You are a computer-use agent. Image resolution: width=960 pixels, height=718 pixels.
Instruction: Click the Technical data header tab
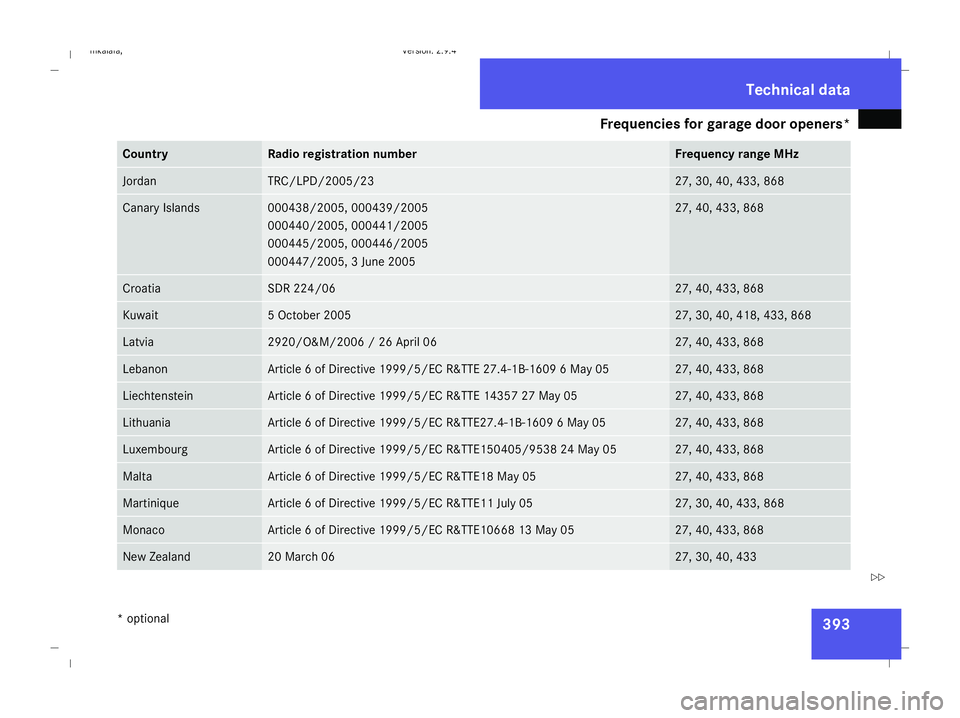(690, 84)
